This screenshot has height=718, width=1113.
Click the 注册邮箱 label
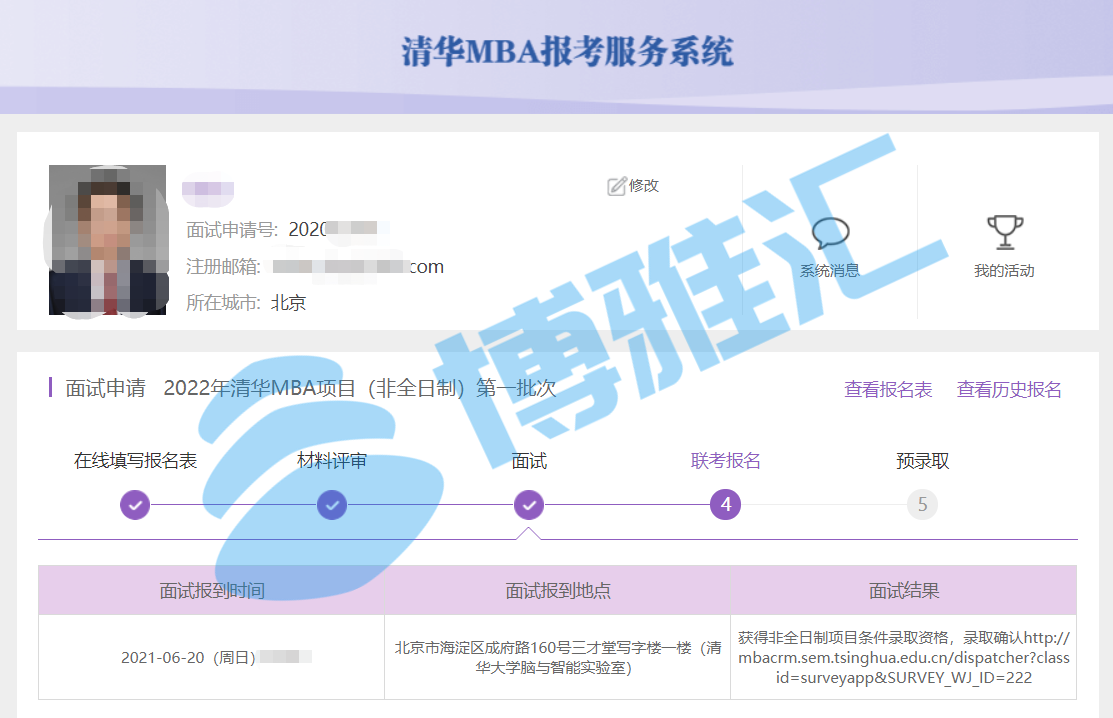(x=223, y=267)
